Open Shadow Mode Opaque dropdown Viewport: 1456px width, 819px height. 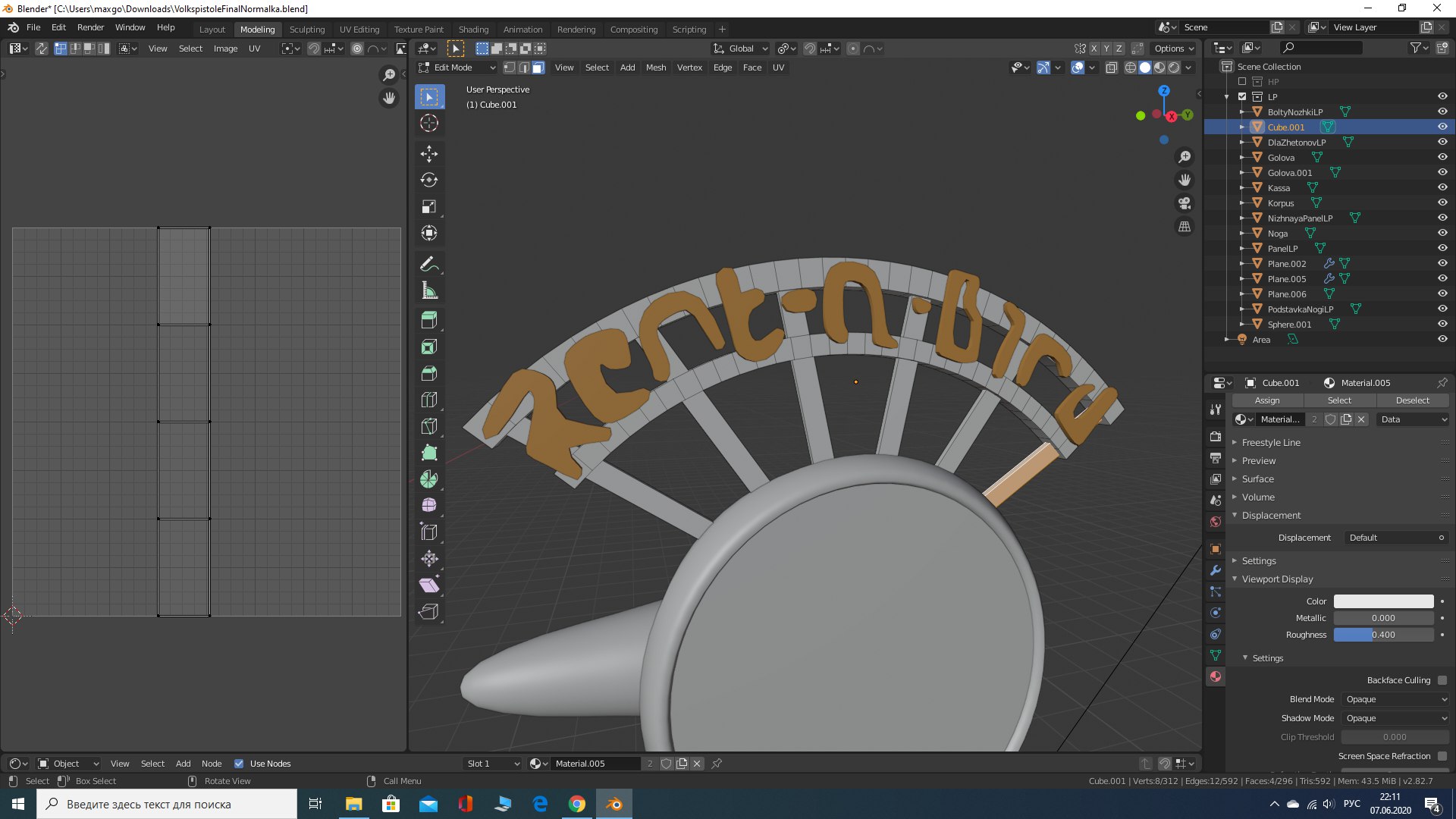(x=1395, y=718)
